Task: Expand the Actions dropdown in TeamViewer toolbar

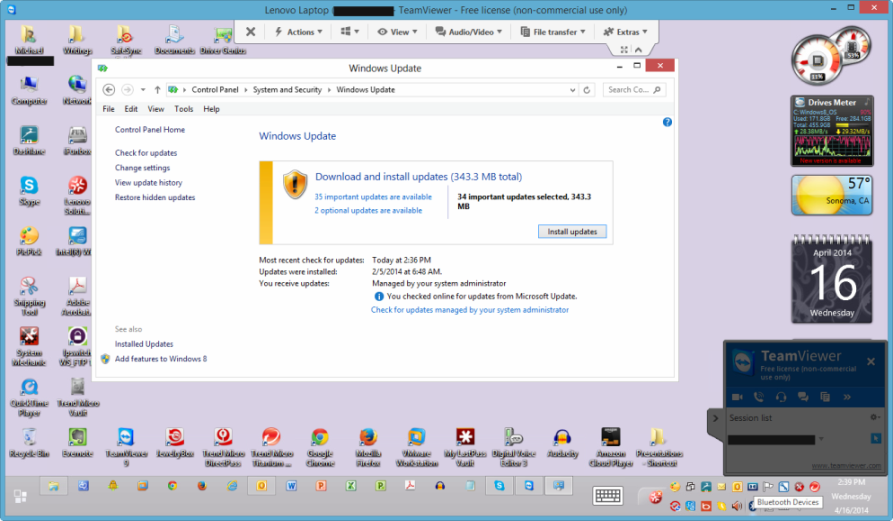Action: pyautogui.click(x=299, y=32)
